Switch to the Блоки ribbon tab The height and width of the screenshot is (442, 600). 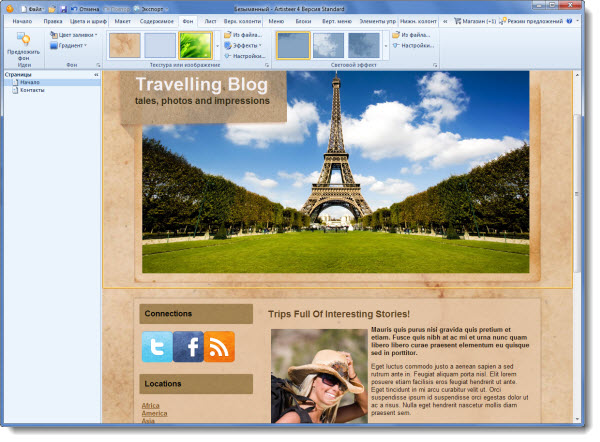pos(304,20)
